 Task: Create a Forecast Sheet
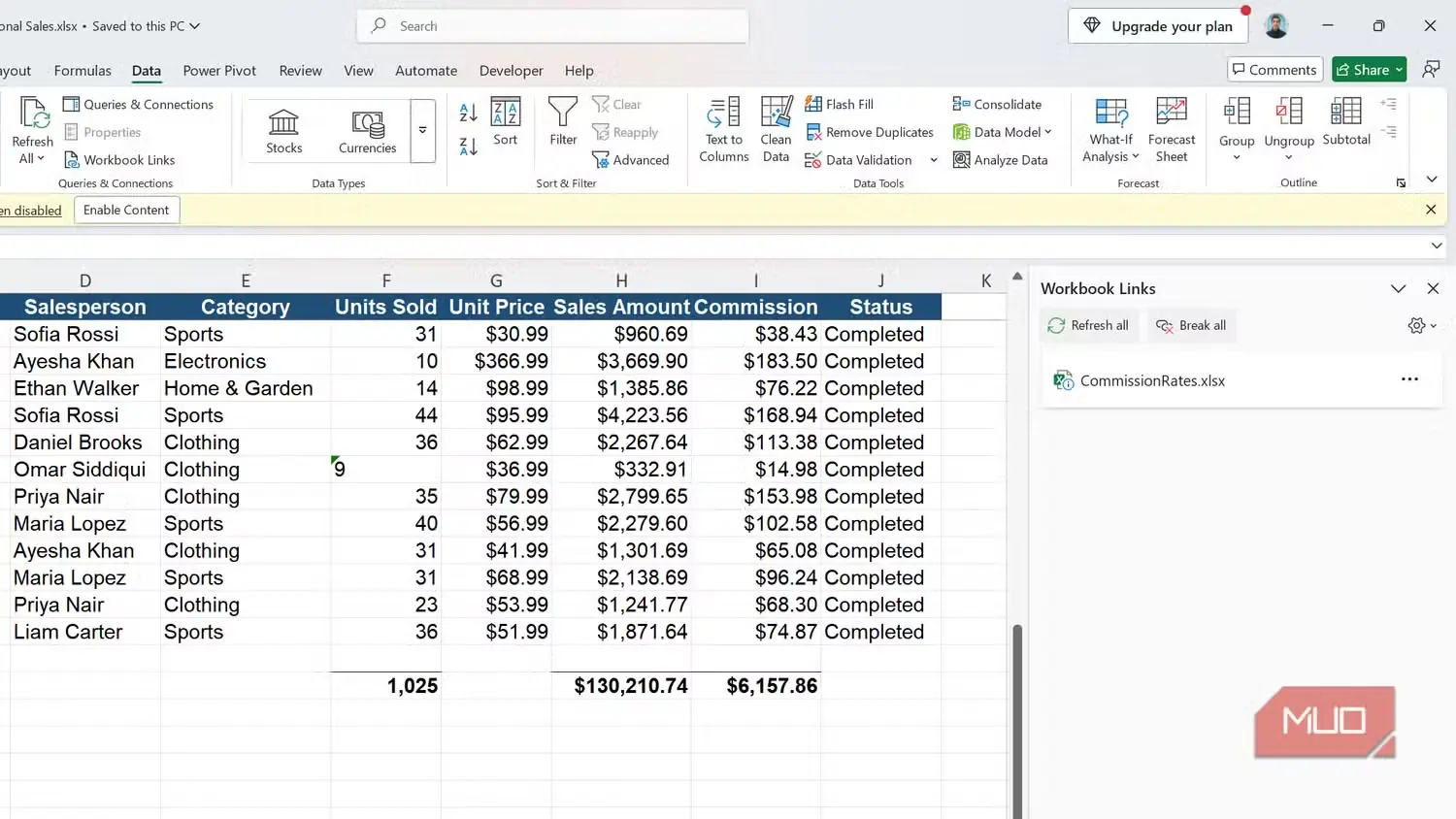click(x=1172, y=130)
